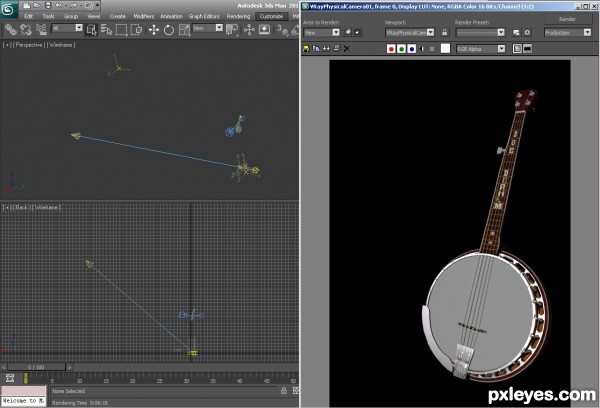600x408 pixels.
Task: Open the Group menu
Action: tap(71, 16)
